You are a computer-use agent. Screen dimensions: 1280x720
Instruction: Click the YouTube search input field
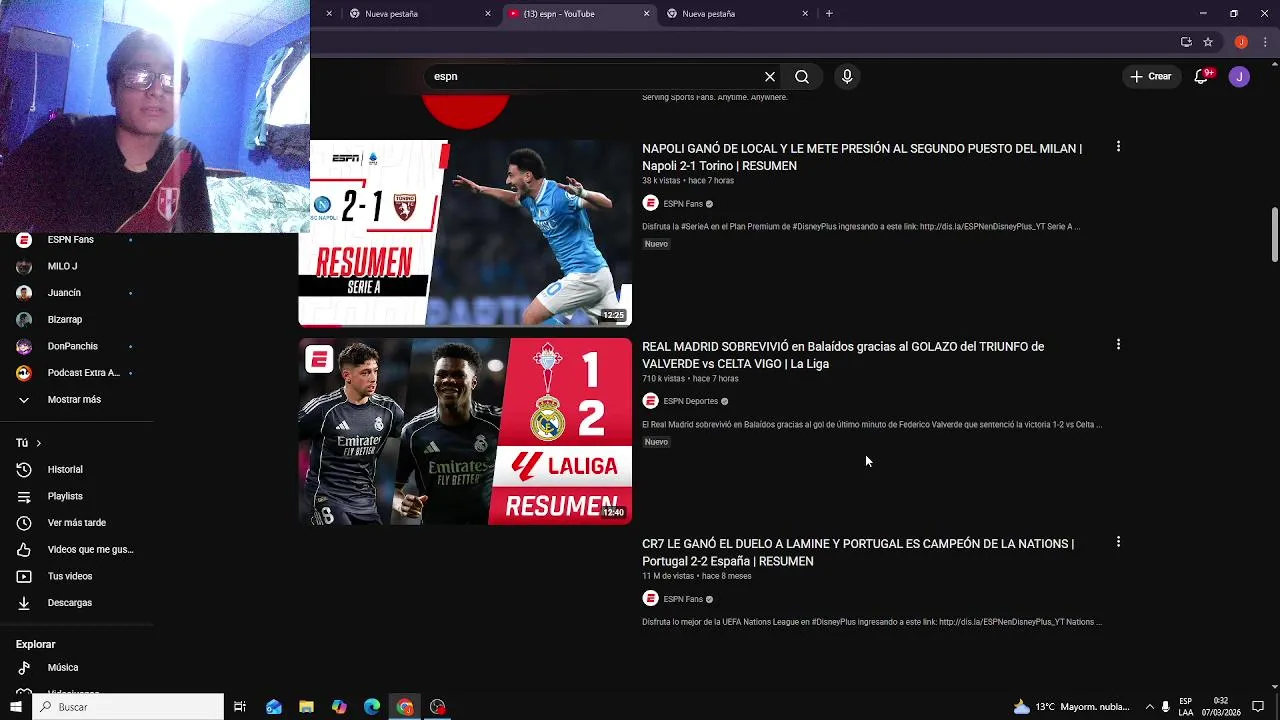595,76
